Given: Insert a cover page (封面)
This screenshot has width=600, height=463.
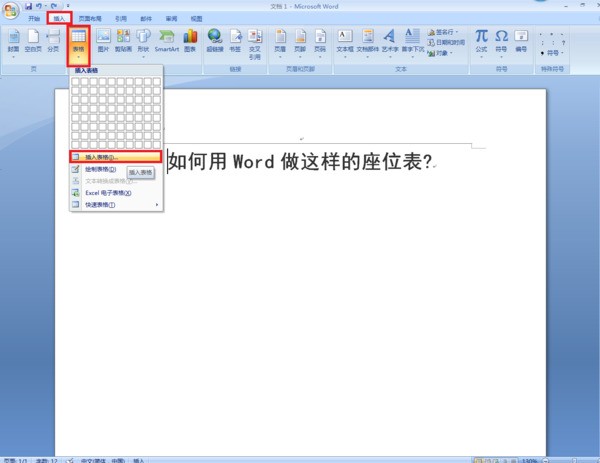Looking at the screenshot, I should click(x=13, y=43).
